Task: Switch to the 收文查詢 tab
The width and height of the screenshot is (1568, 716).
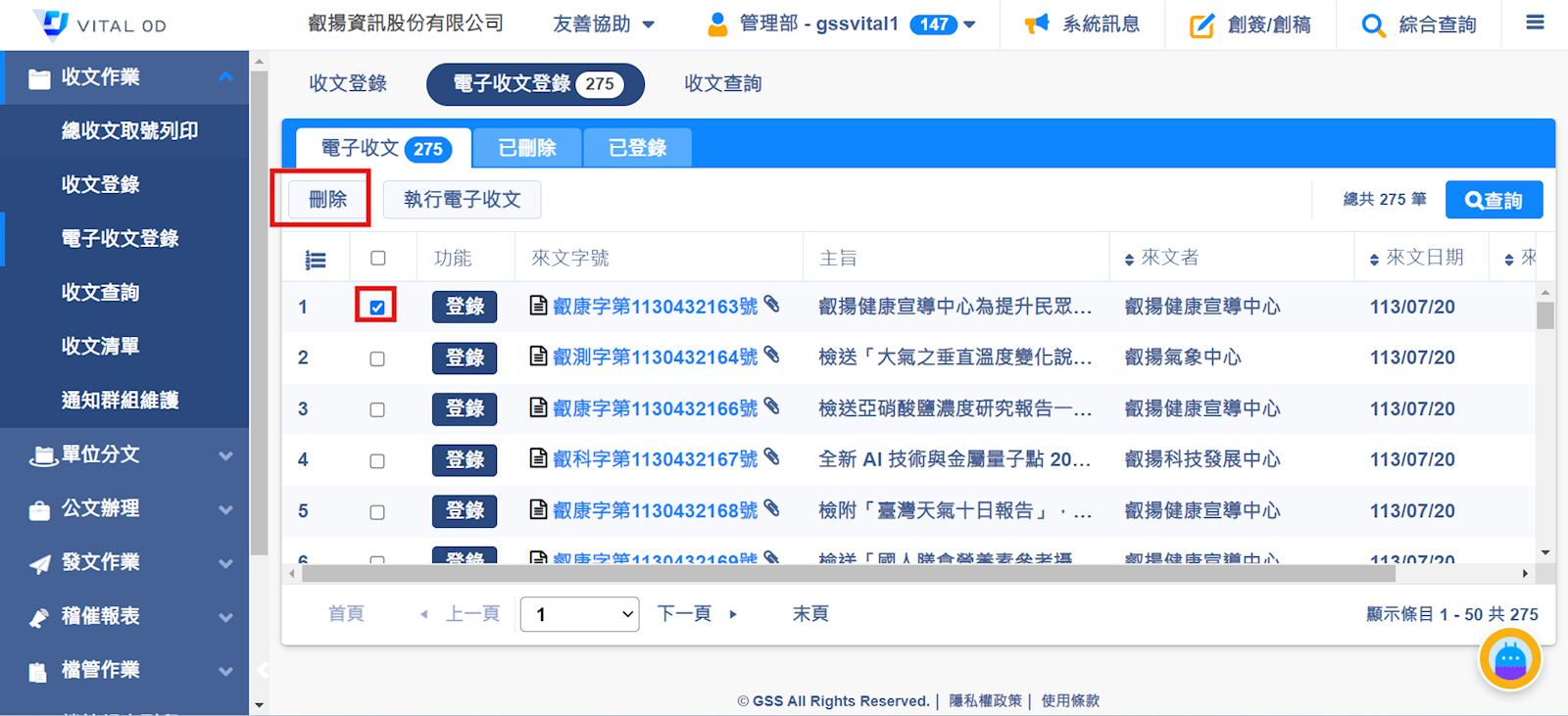Action: [722, 84]
